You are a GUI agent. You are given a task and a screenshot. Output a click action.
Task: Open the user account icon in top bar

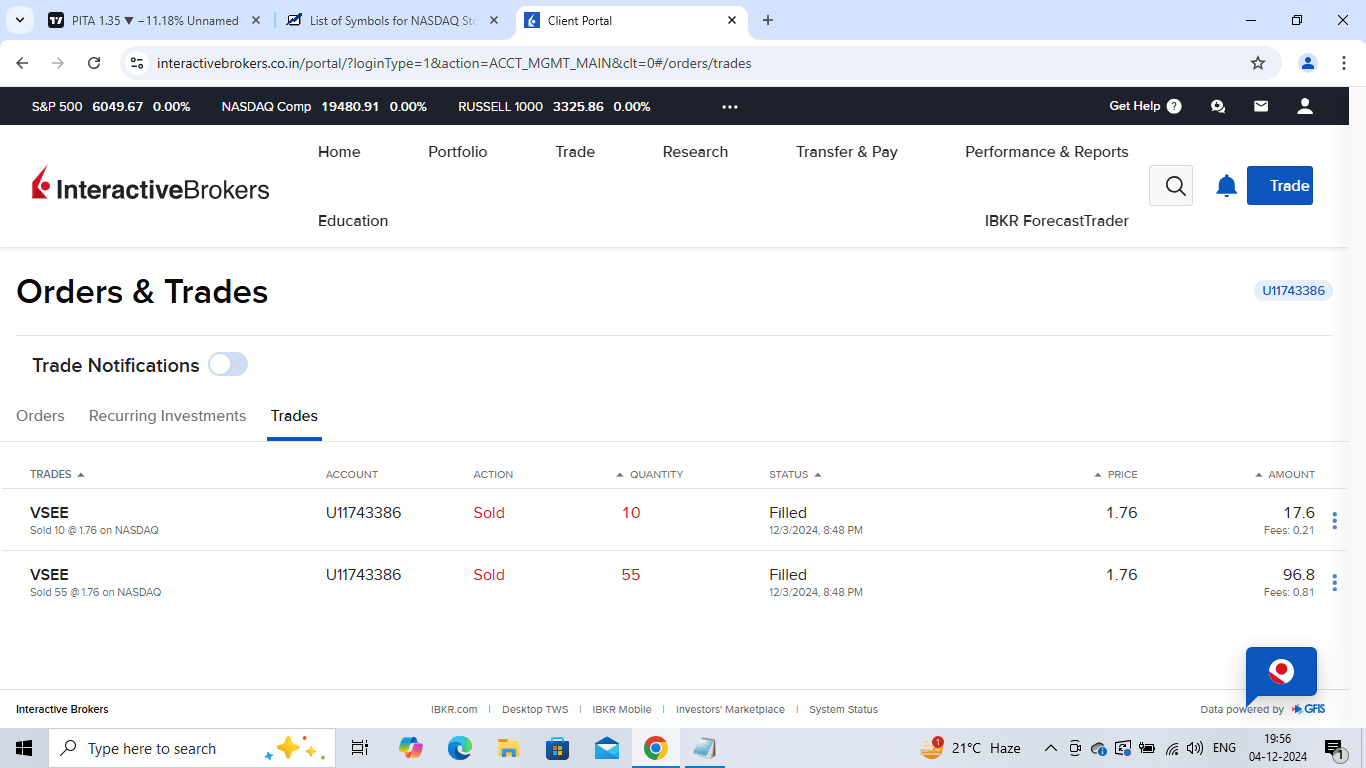[x=1304, y=106]
